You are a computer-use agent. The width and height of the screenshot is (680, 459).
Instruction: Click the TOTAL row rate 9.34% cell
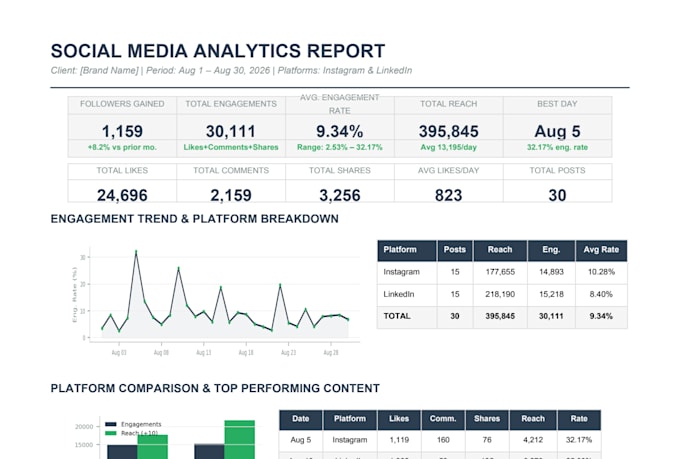[601, 316]
